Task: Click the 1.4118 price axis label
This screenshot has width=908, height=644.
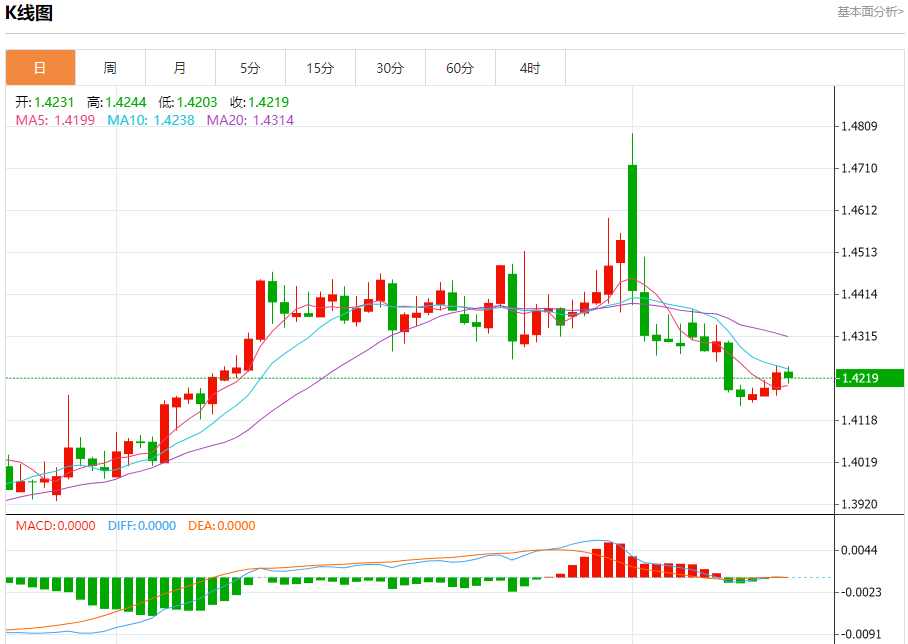Action: (x=859, y=420)
